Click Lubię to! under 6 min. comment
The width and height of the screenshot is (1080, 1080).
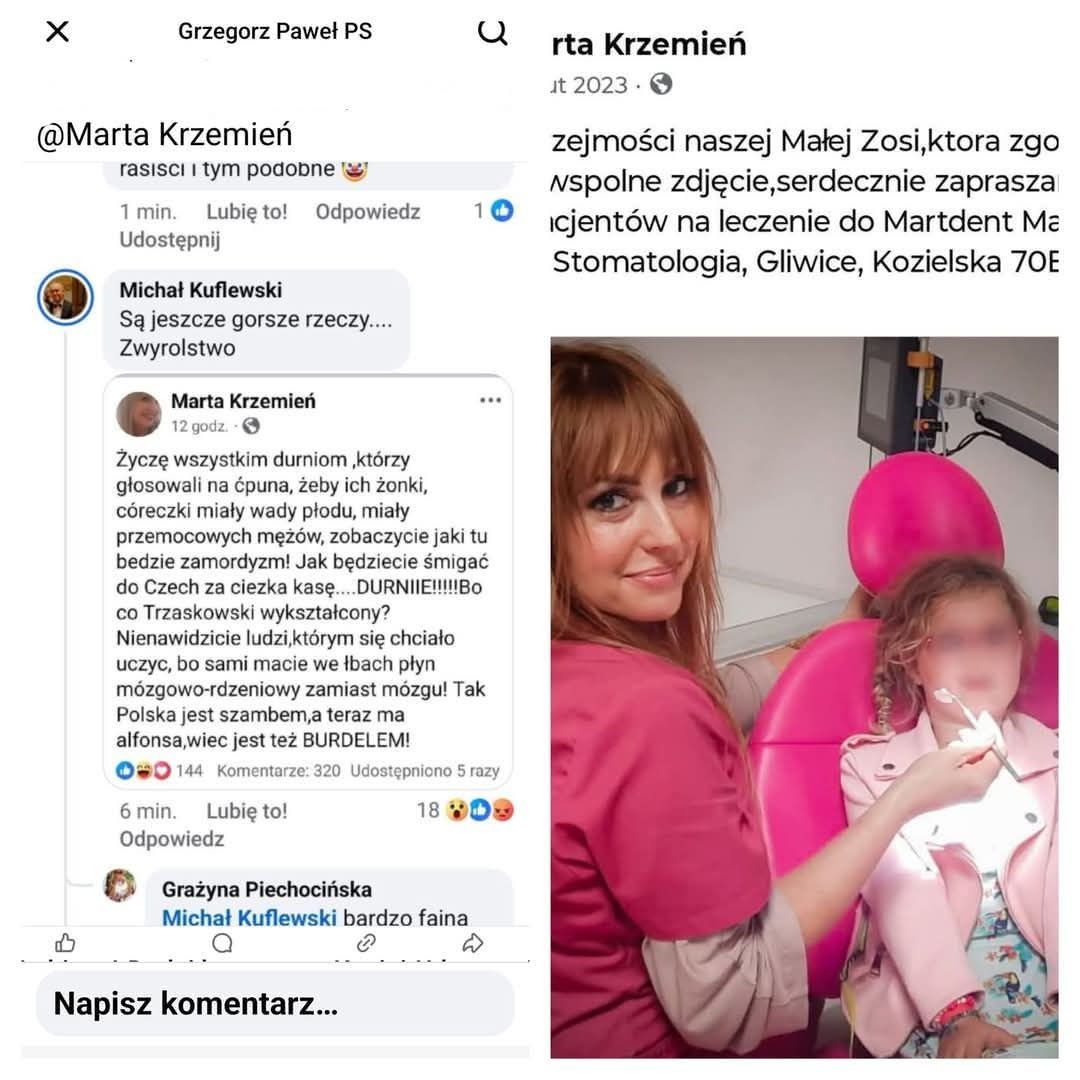pyautogui.click(x=247, y=811)
